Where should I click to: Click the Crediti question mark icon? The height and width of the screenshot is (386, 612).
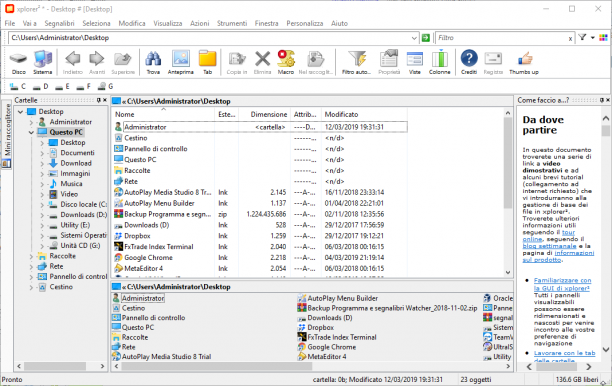coord(469,62)
